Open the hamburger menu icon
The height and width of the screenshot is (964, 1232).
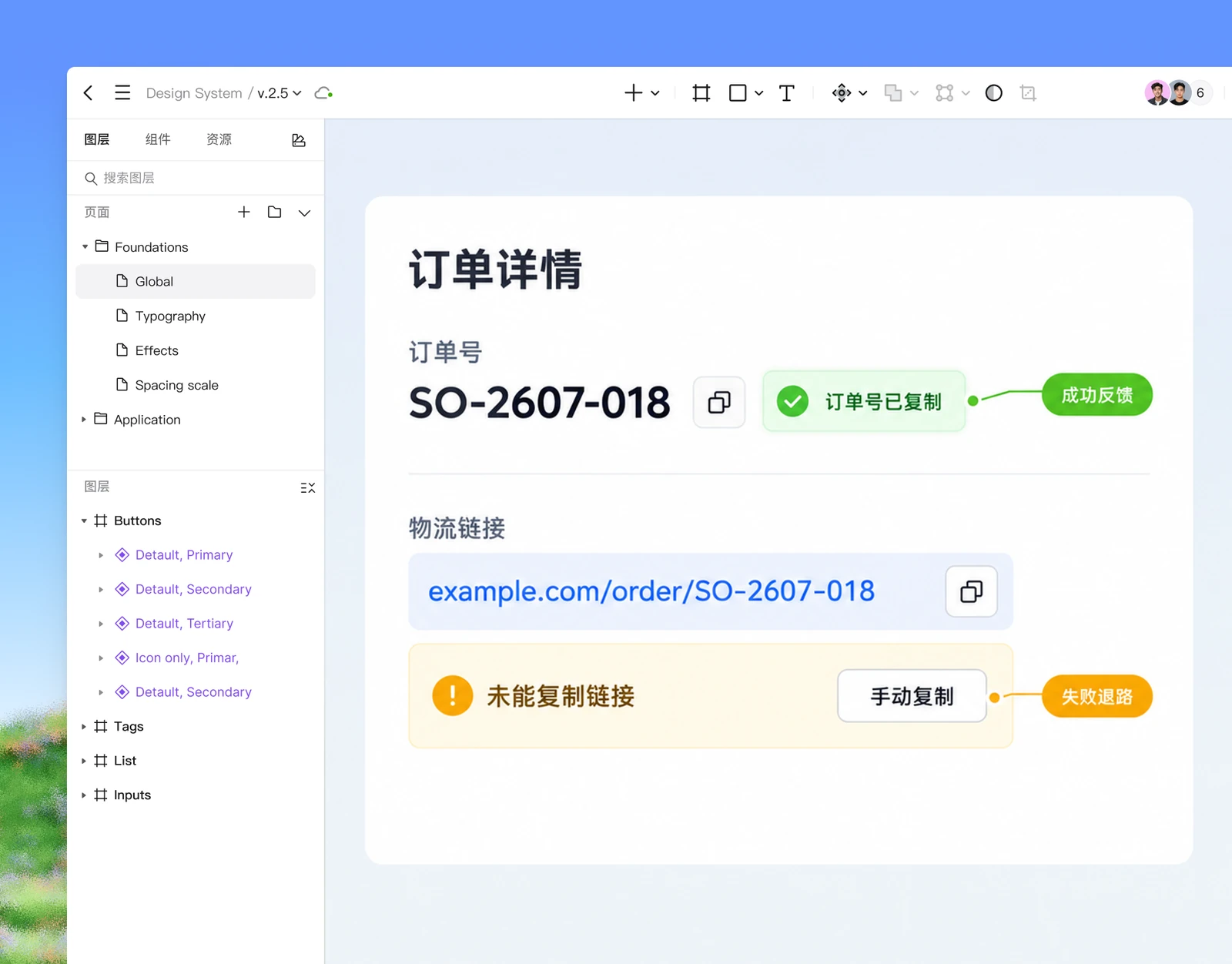pyautogui.click(x=122, y=93)
